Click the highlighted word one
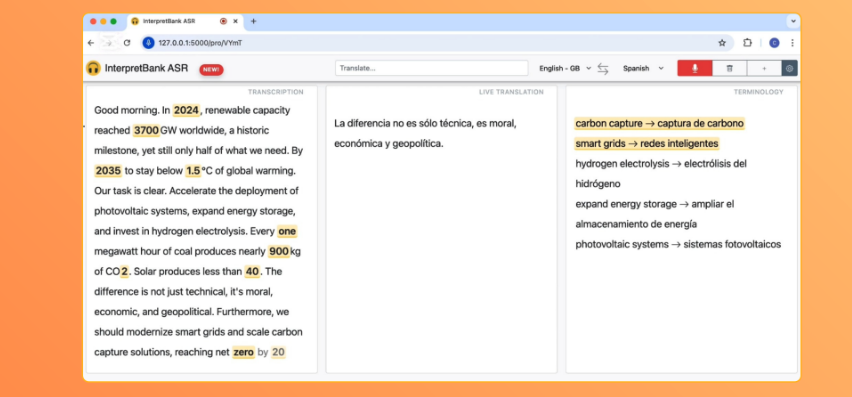Viewport: 852px width, 397px height. [287, 231]
